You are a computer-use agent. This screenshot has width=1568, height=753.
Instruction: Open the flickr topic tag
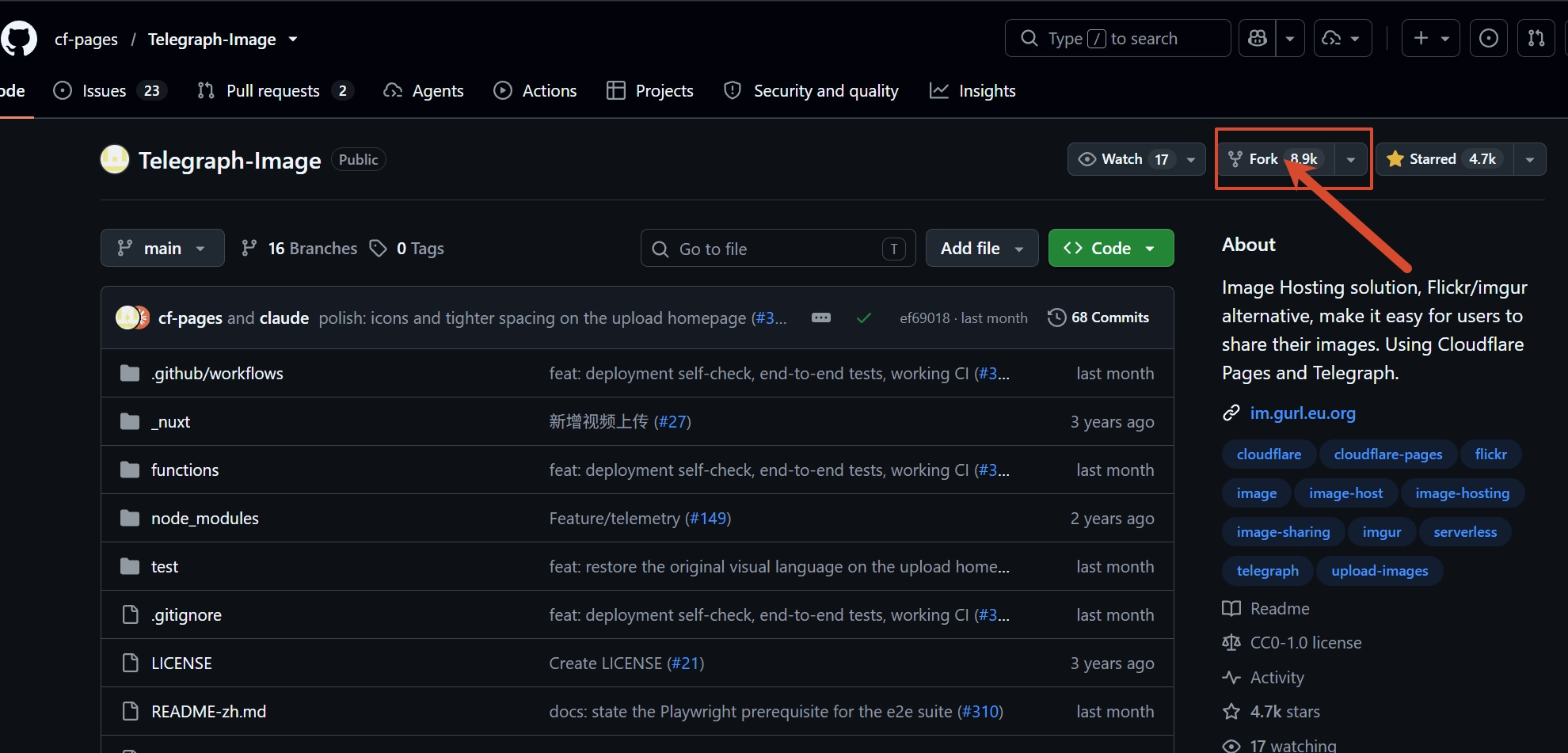[x=1490, y=454]
